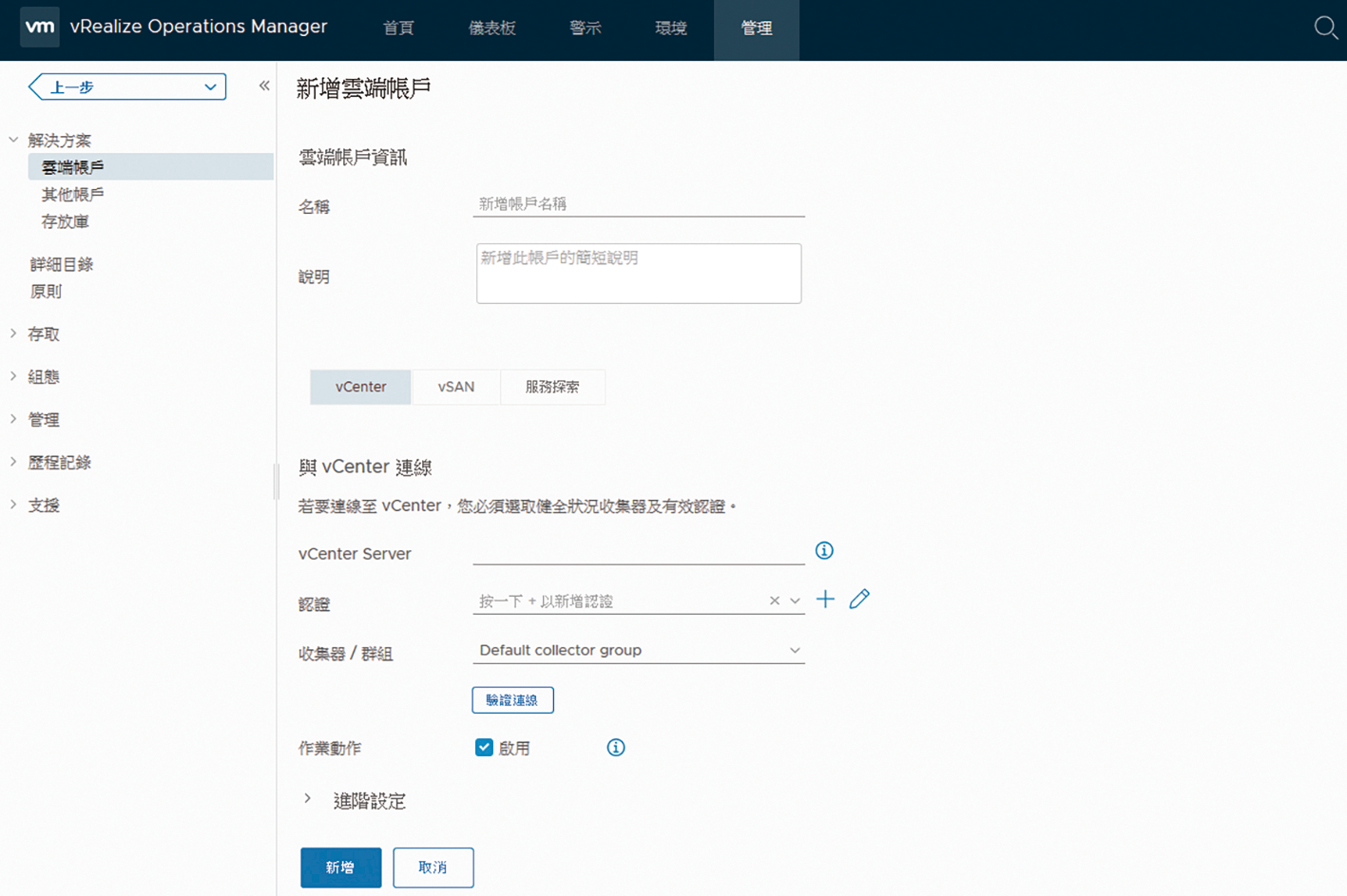This screenshot has width=1347, height=896.
Task: Click the 取消 button
Action: click(x=433, y=867)
